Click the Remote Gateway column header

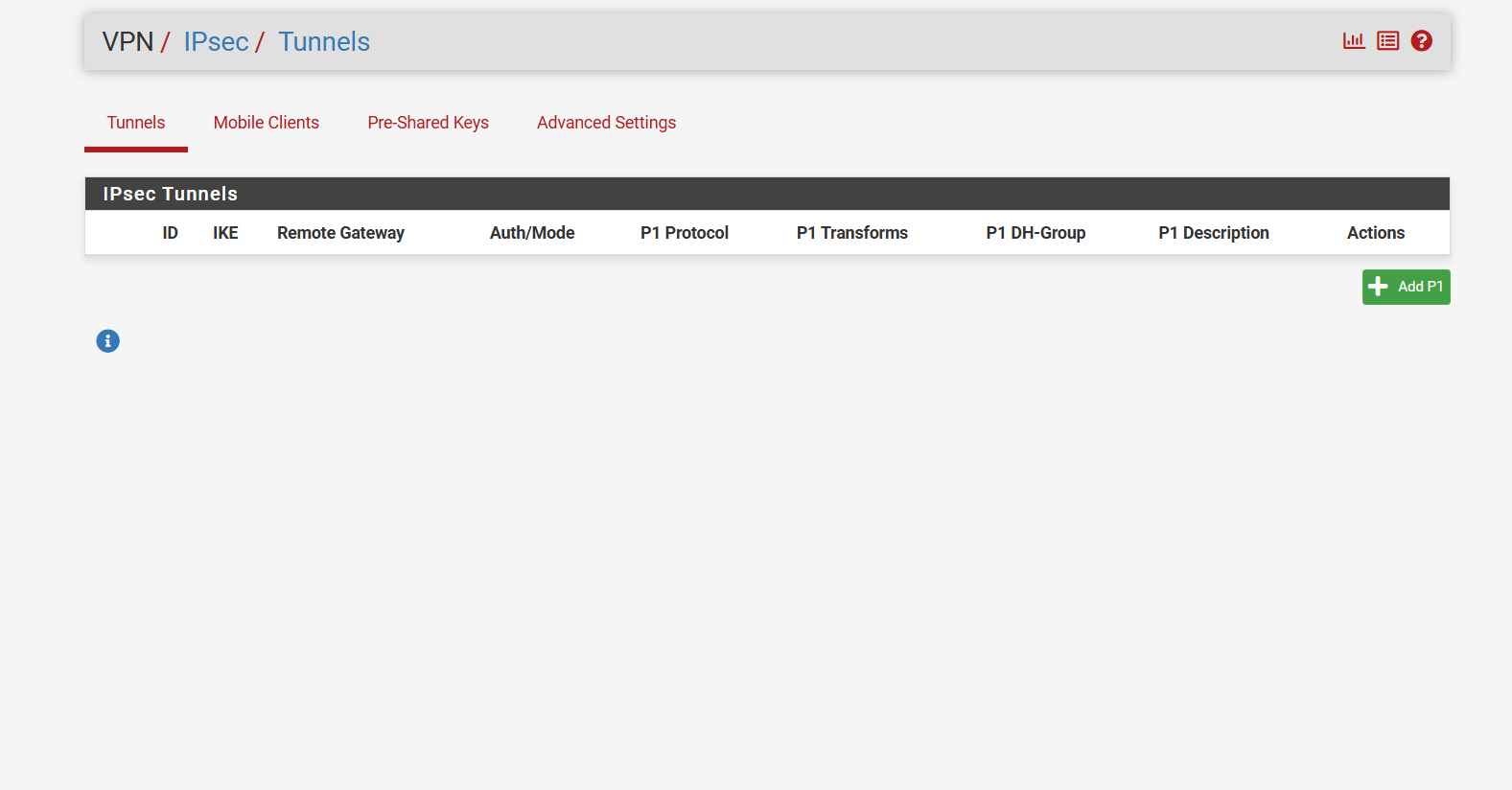(340, 233)
